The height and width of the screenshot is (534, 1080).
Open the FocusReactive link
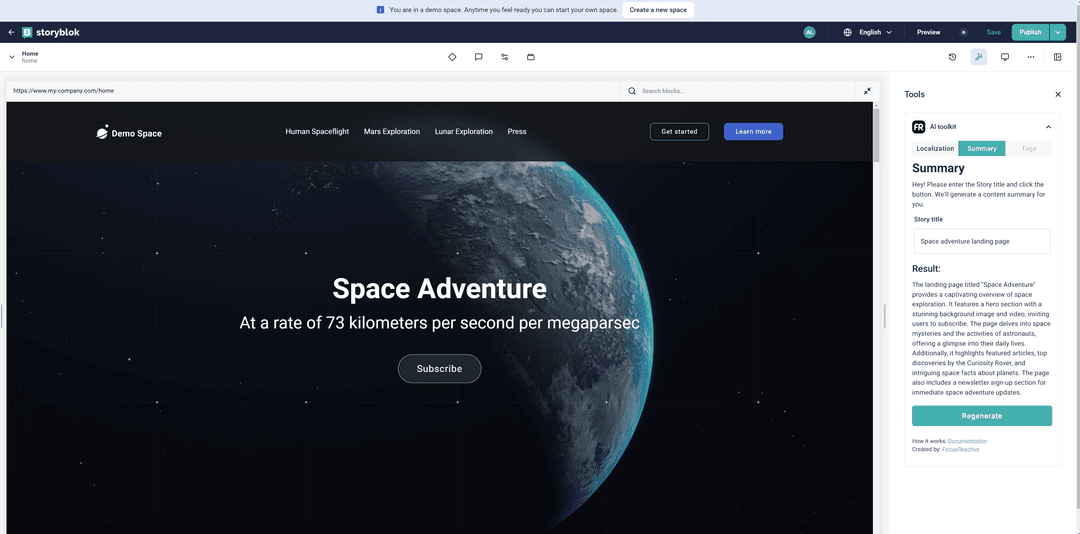[x=960, y=449]
